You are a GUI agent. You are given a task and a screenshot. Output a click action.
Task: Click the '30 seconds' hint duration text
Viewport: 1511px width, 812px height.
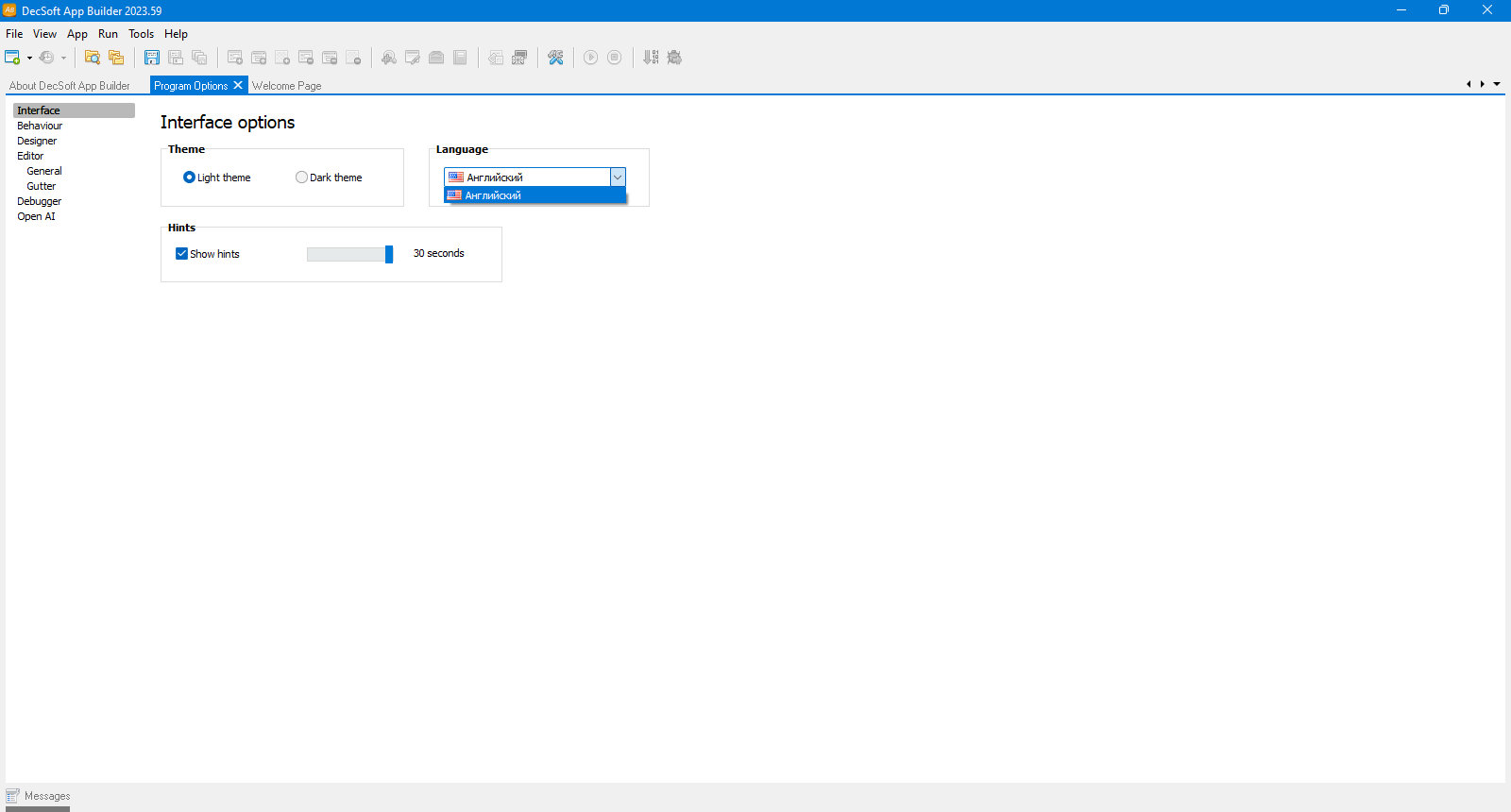click(x=438, y=253)
